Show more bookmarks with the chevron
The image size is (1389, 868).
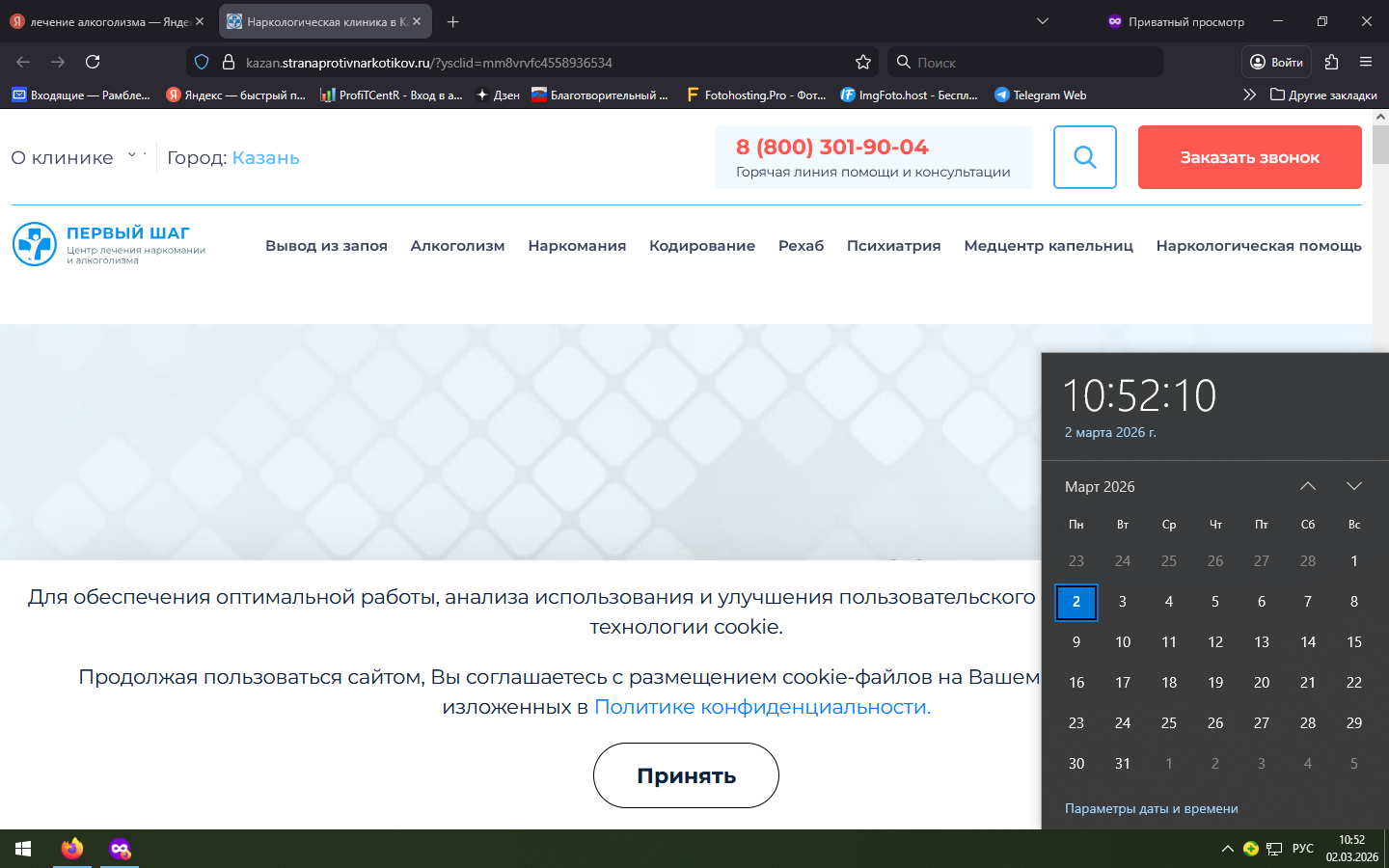[x=1249, y=95]
